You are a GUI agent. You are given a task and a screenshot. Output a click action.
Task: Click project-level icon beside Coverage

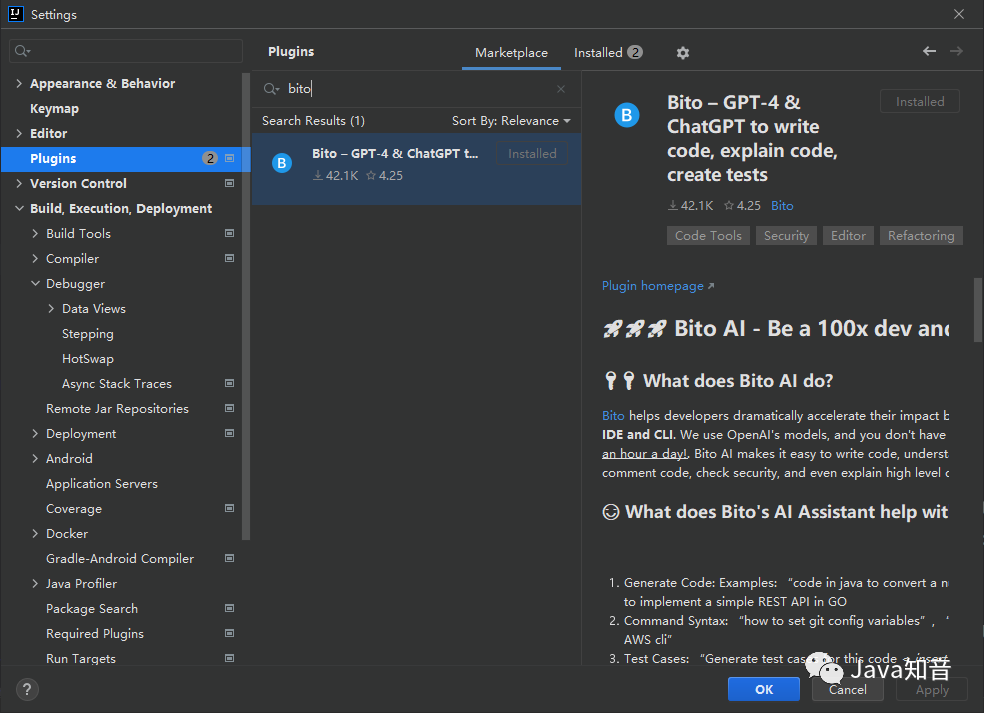(x=230, y=508)
